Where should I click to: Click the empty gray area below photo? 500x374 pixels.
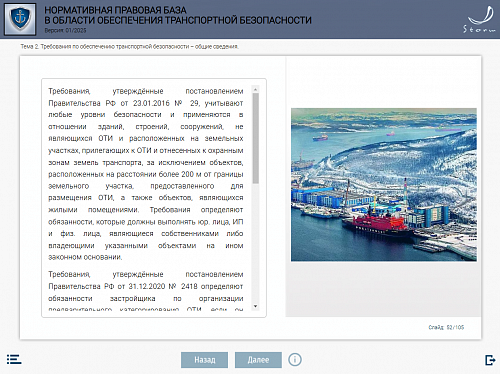point(383,288)
